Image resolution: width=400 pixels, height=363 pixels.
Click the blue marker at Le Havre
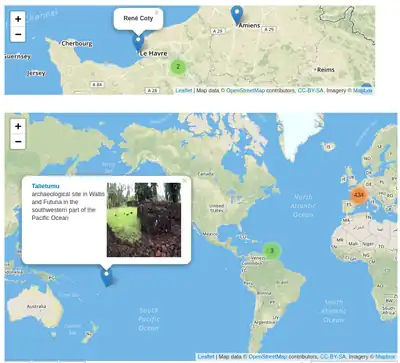(x=138, y=42)
